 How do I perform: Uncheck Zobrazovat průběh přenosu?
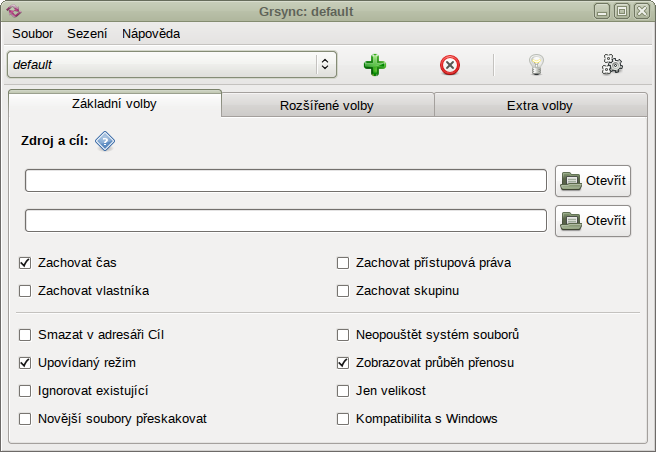(343, 363)
